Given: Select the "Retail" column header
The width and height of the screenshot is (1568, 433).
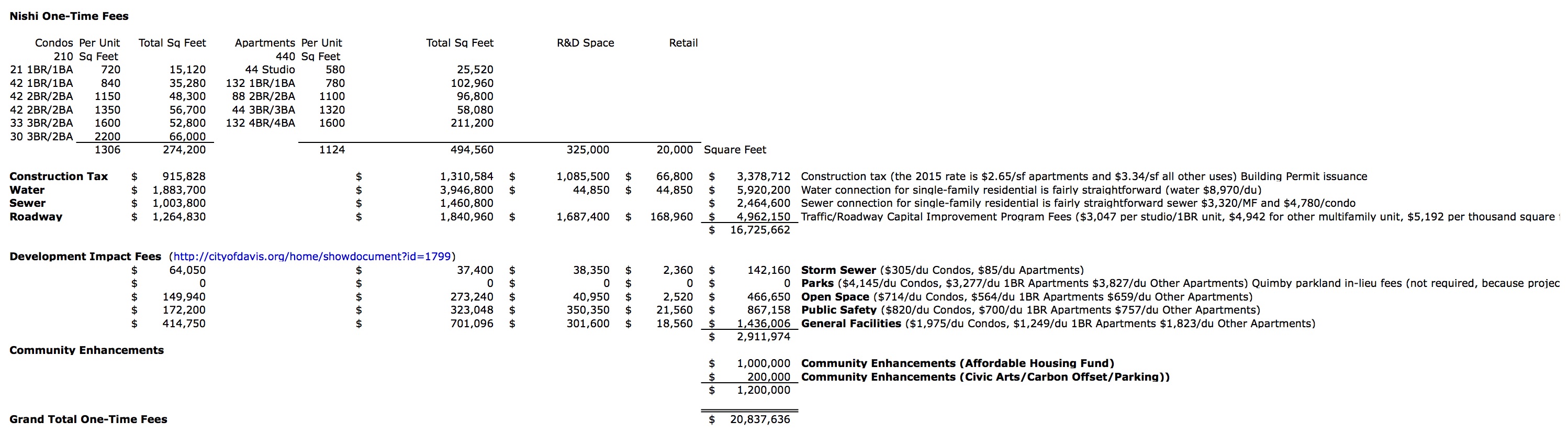Looking at the screenshot, I should click(683, 43).
